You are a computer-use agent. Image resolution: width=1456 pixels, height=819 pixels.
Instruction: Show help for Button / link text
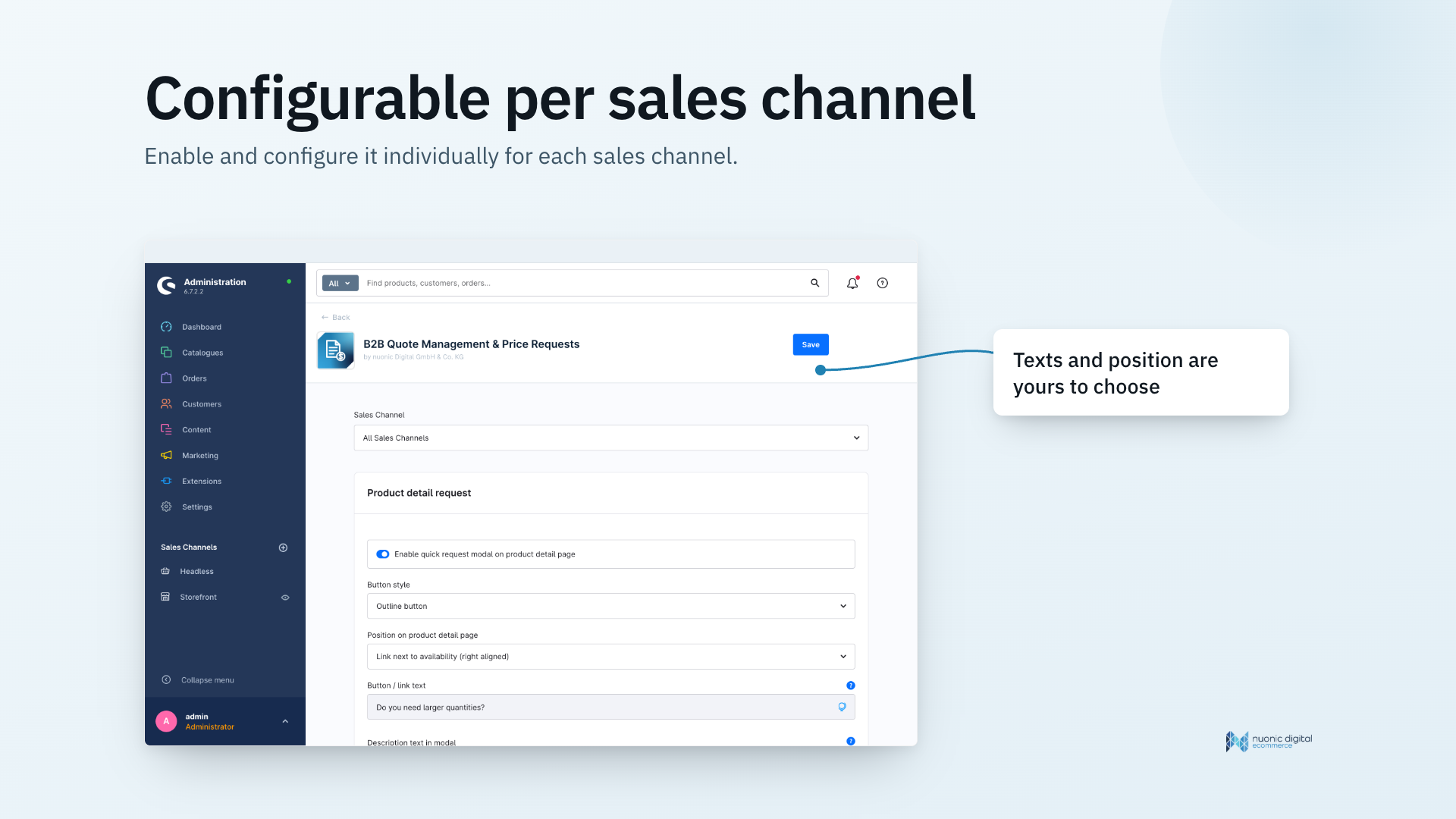(x=851, y=686)
